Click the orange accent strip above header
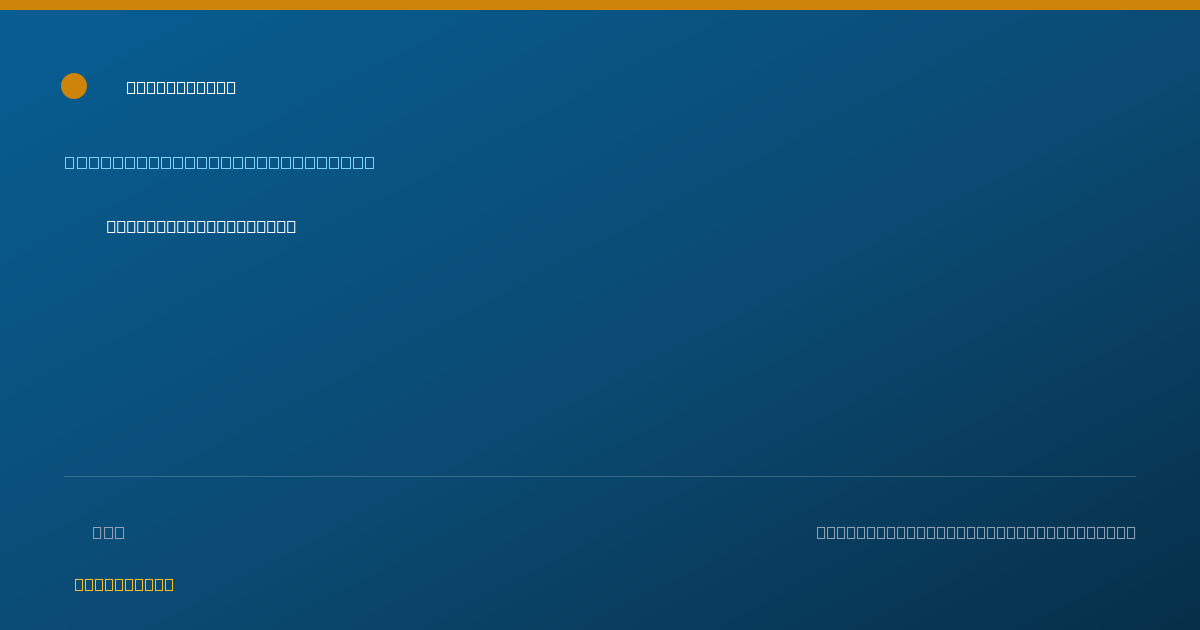Screen dimensions: 1200x630 600,5
